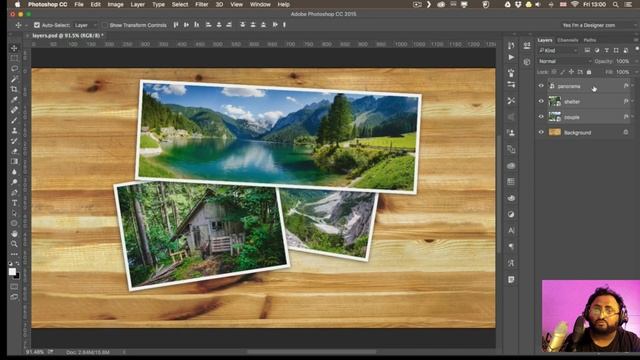The width and height of the screenshot is (640, 360).
Task: Open the Fill dropdown arrow
Action: pyautogui.click(x=636, y=72)
